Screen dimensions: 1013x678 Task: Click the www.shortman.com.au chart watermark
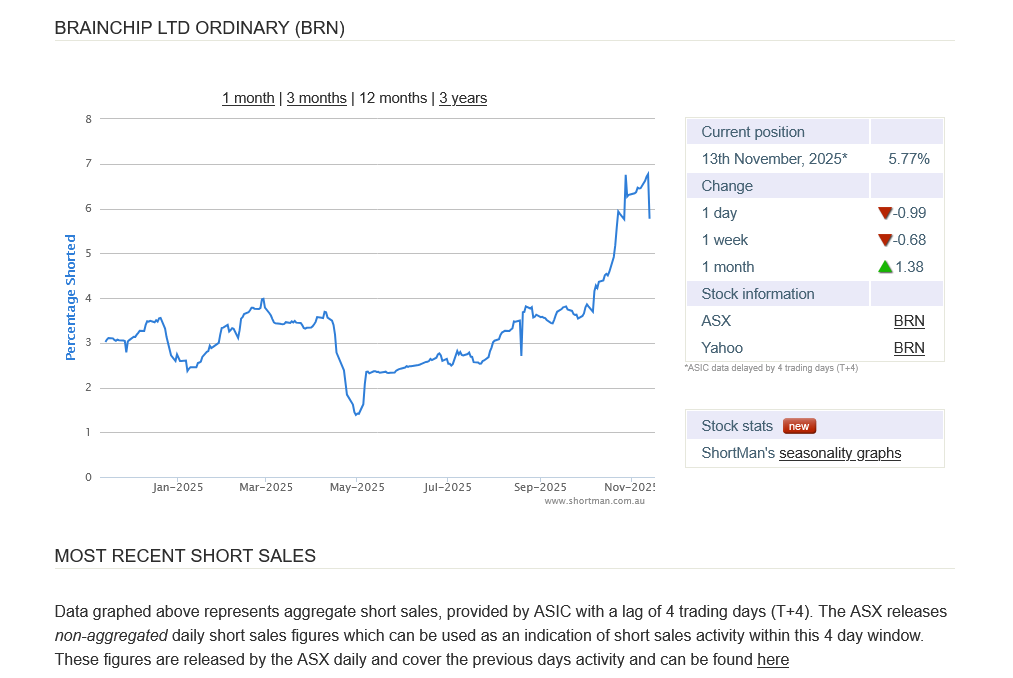coord(594,501)
